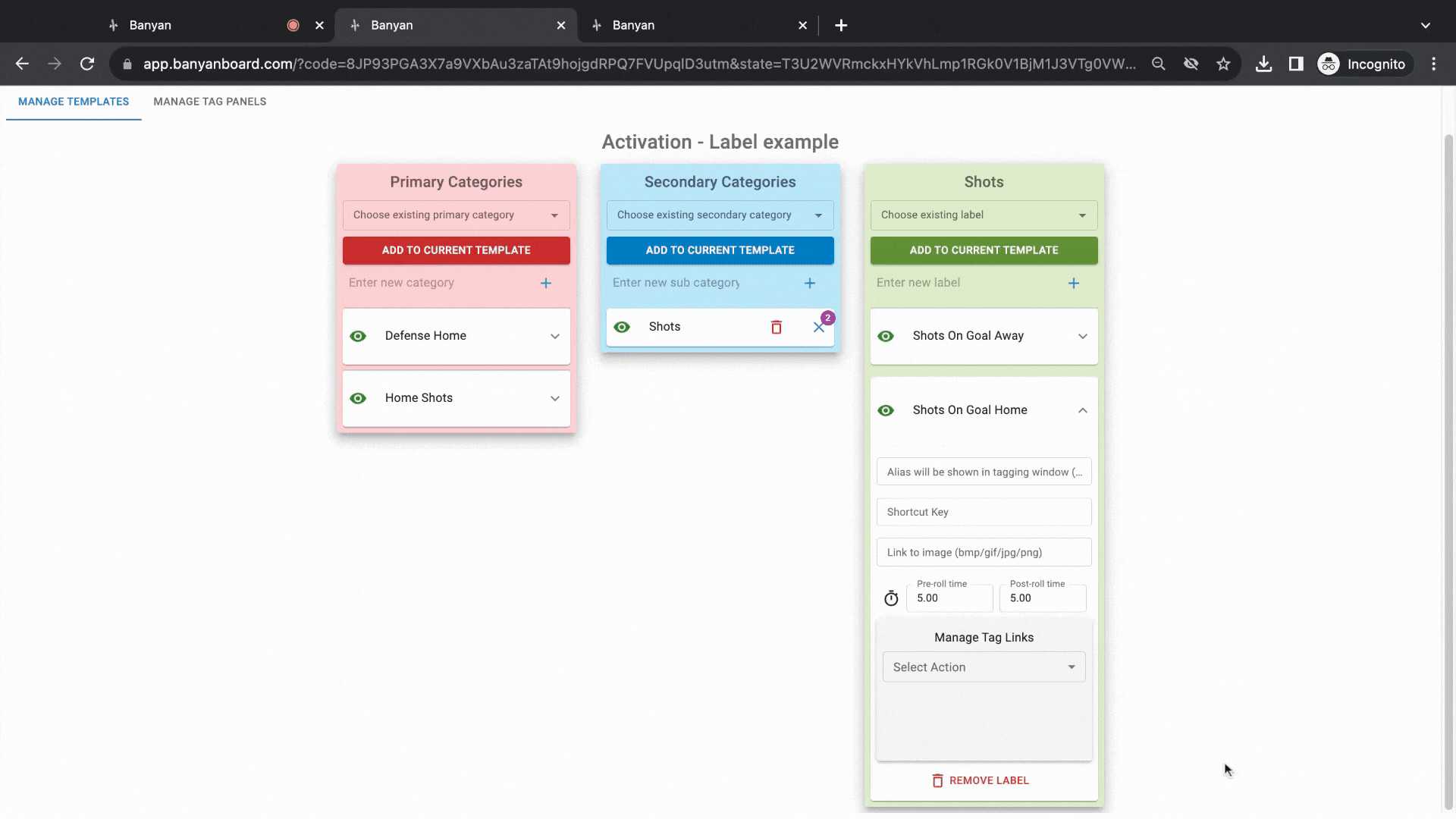Open a new browser tab
This screenshot has width=1456, height=819.
pyautogui.click(x=841, y=25)
